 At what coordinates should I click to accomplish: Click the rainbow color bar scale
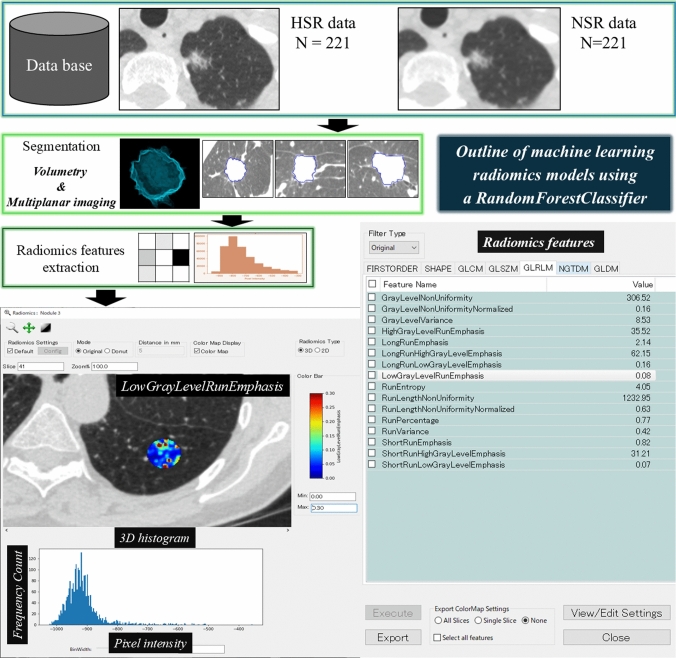pos(316,436)
